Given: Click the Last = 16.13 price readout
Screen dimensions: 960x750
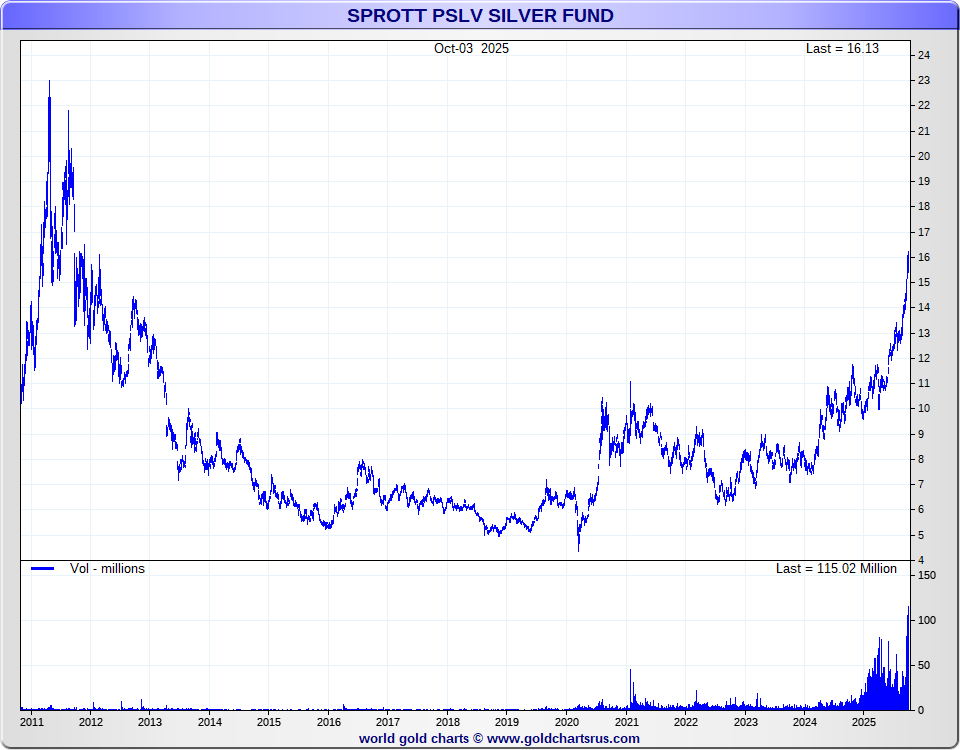Looking at the screenshot, I should 842,48.
